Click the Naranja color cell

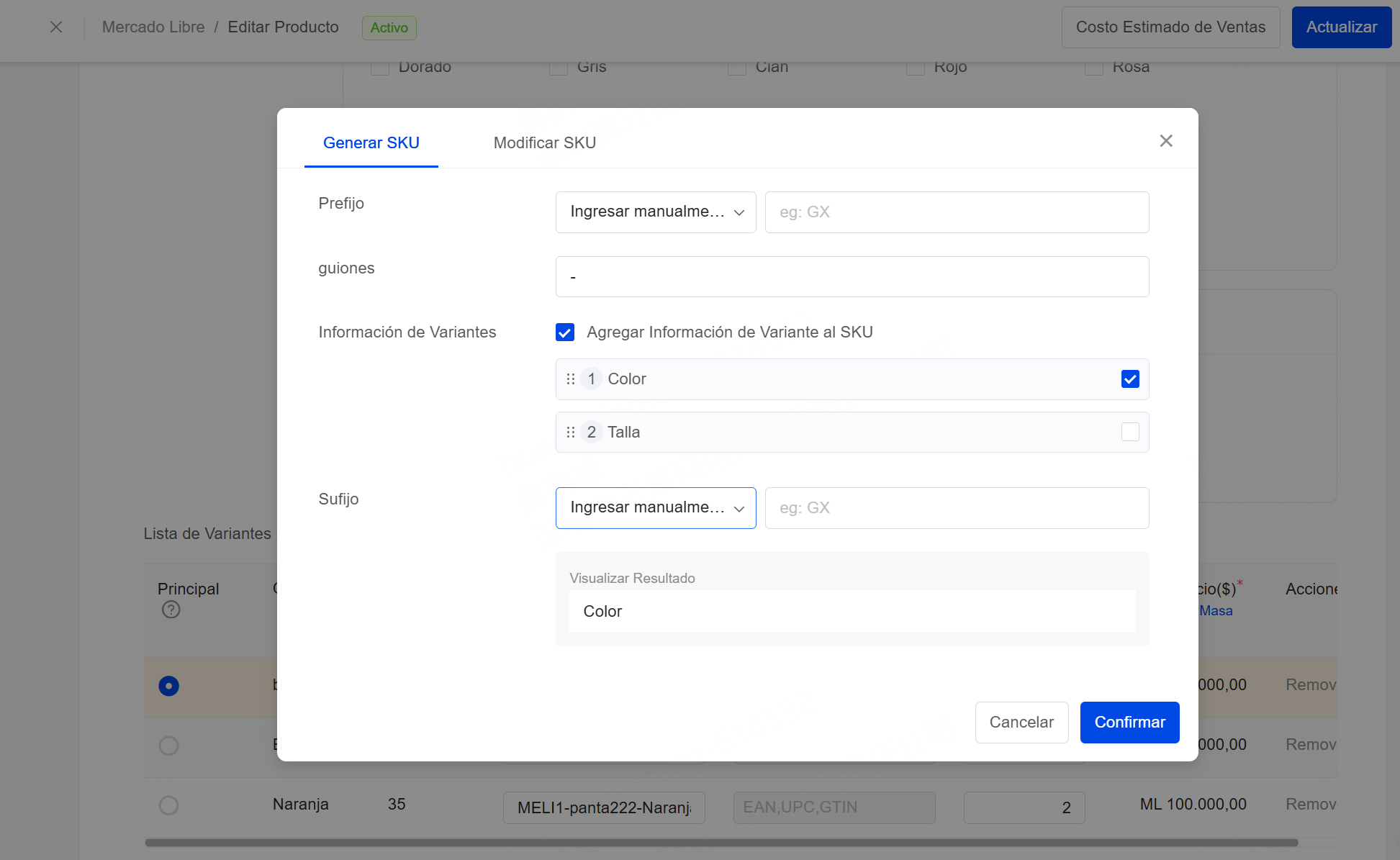coord(301,805)
